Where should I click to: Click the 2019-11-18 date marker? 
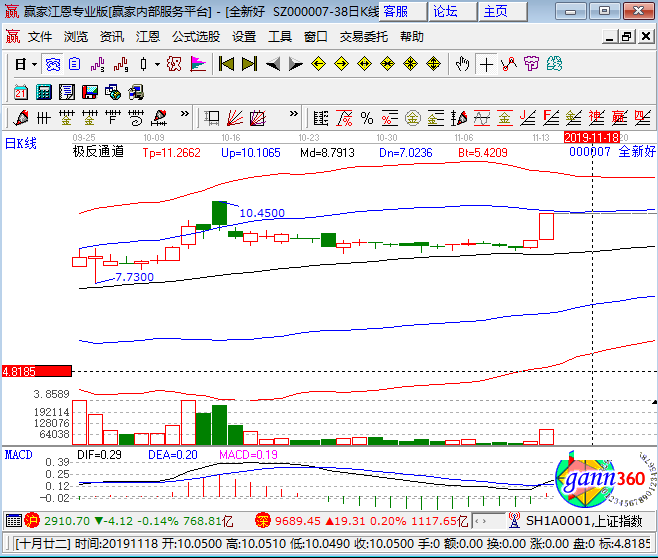(592, 138)
